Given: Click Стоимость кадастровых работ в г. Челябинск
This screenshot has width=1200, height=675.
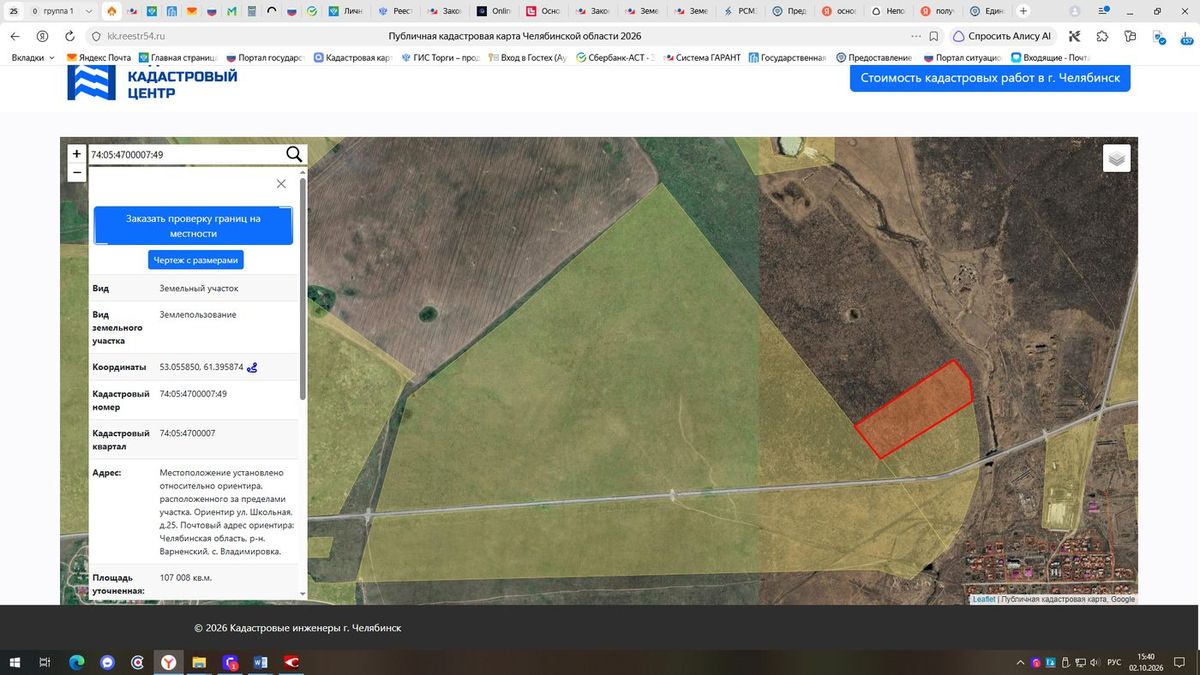Looking at the screenshot, I should coord(990,78).
